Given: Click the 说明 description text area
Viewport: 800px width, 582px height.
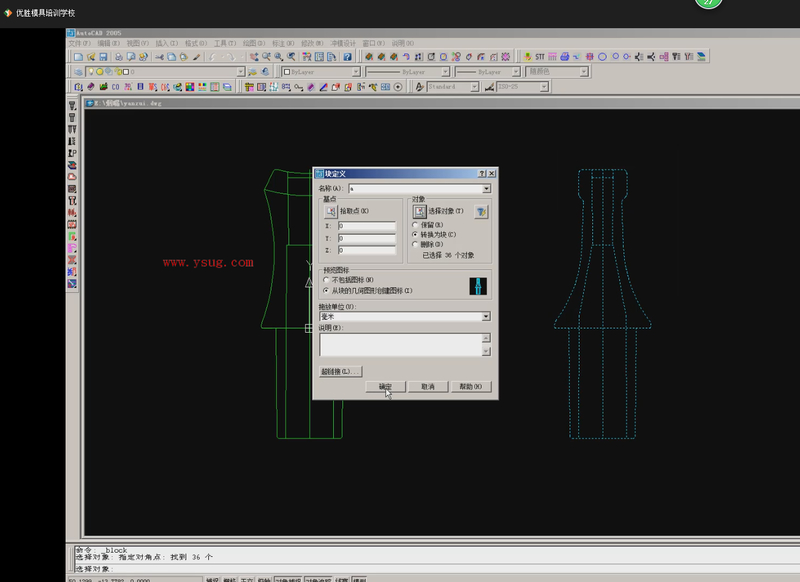Looking at the screenshot, I should 401,345.
